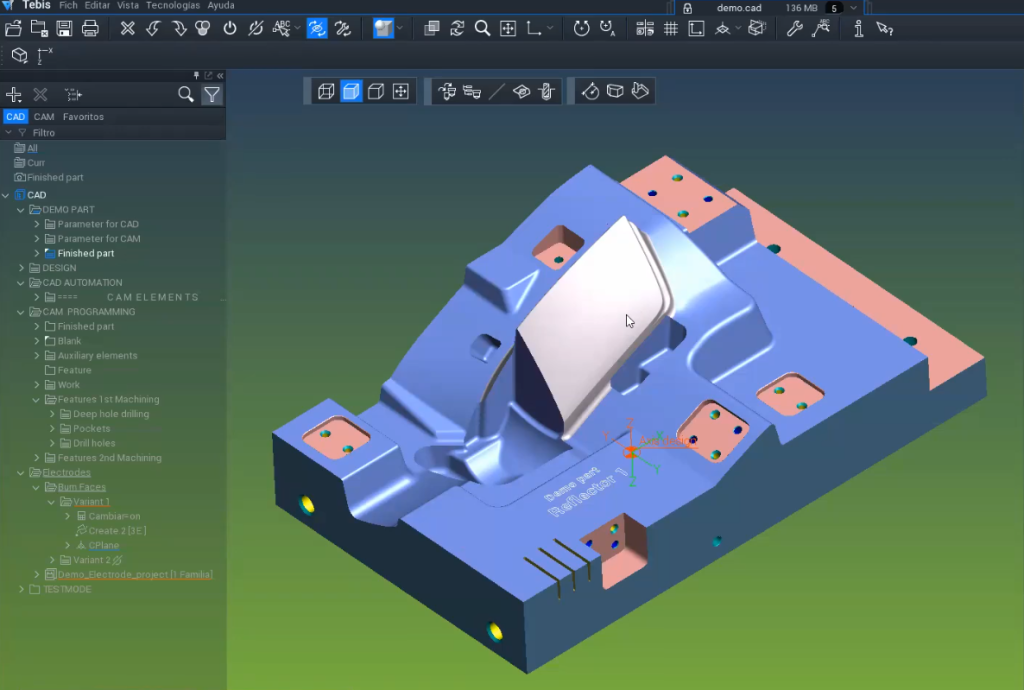Image resolution: width=1024 pixels, height=690 pixels.
Task: Activate the ABC text annotation tool
Action: tap(279, 28)
